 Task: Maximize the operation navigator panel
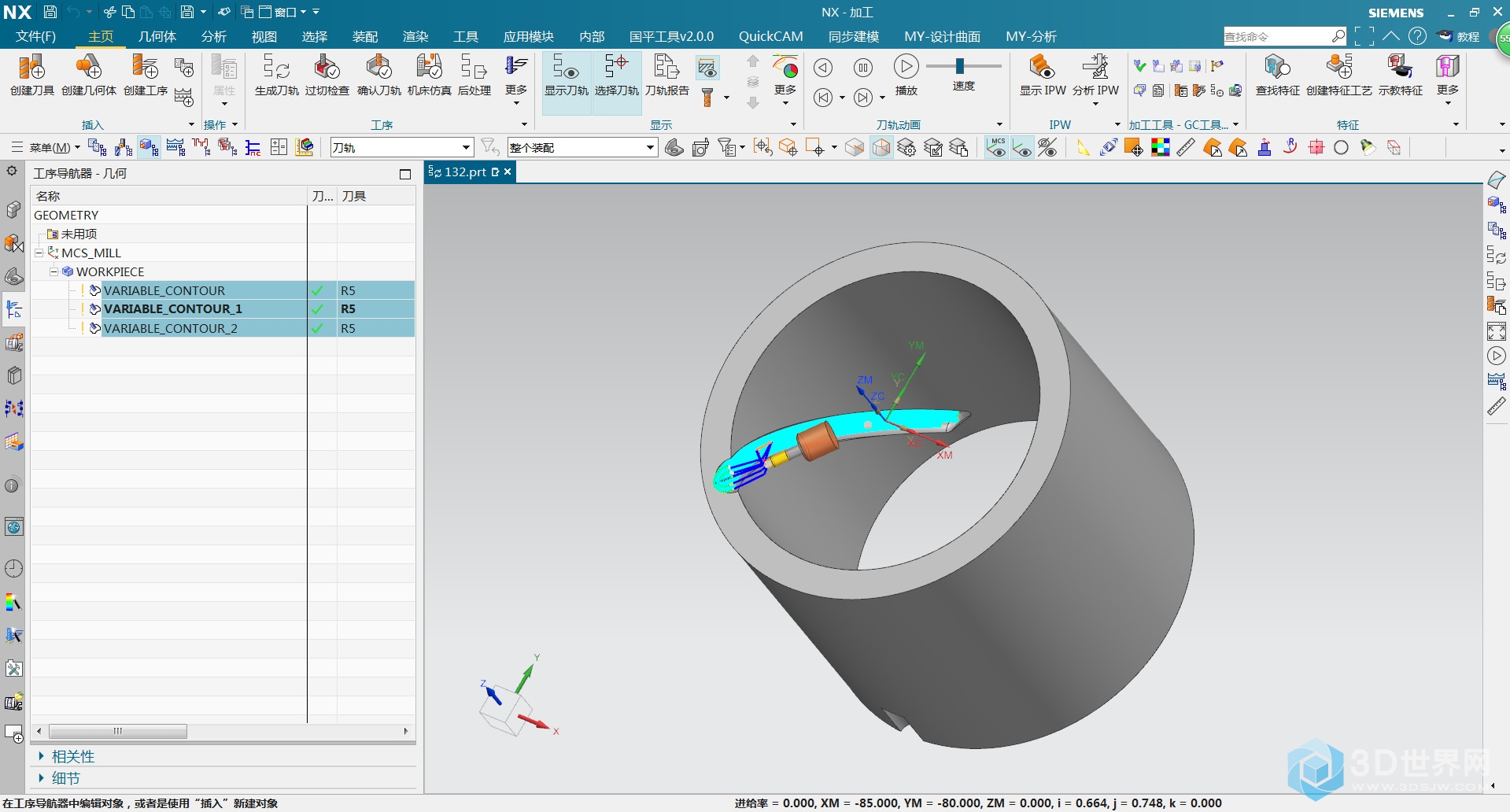(x=405, y=174)
